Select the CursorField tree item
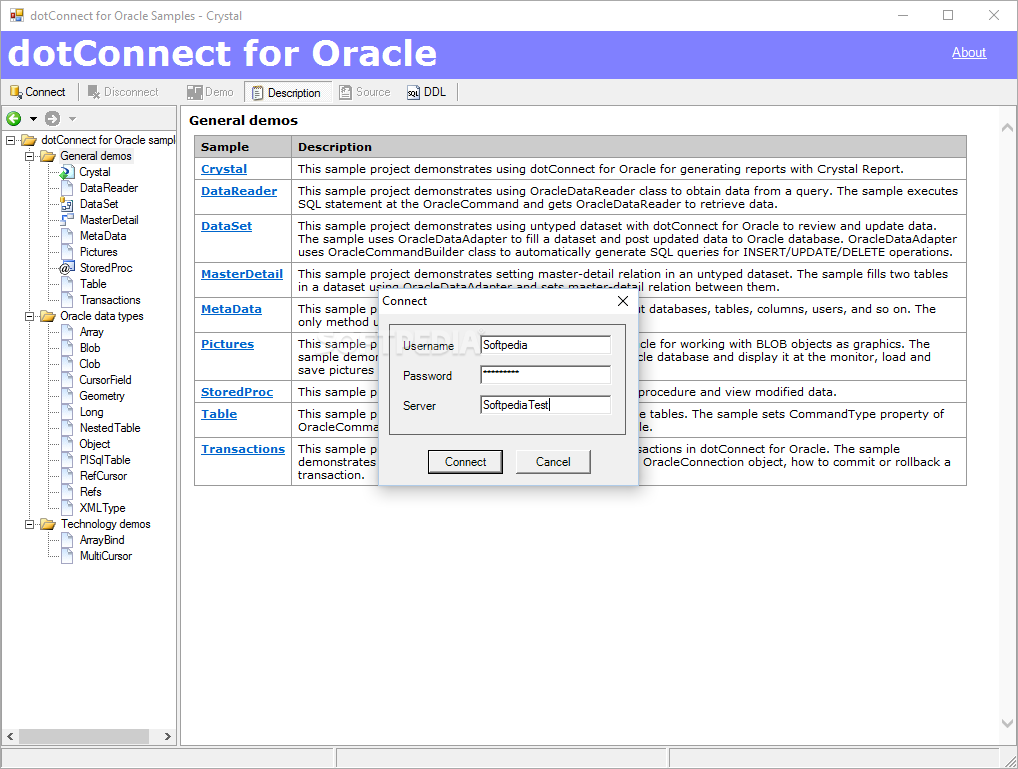The width and height of the screenshot is (1018, 769). click(x=105, y=380)
